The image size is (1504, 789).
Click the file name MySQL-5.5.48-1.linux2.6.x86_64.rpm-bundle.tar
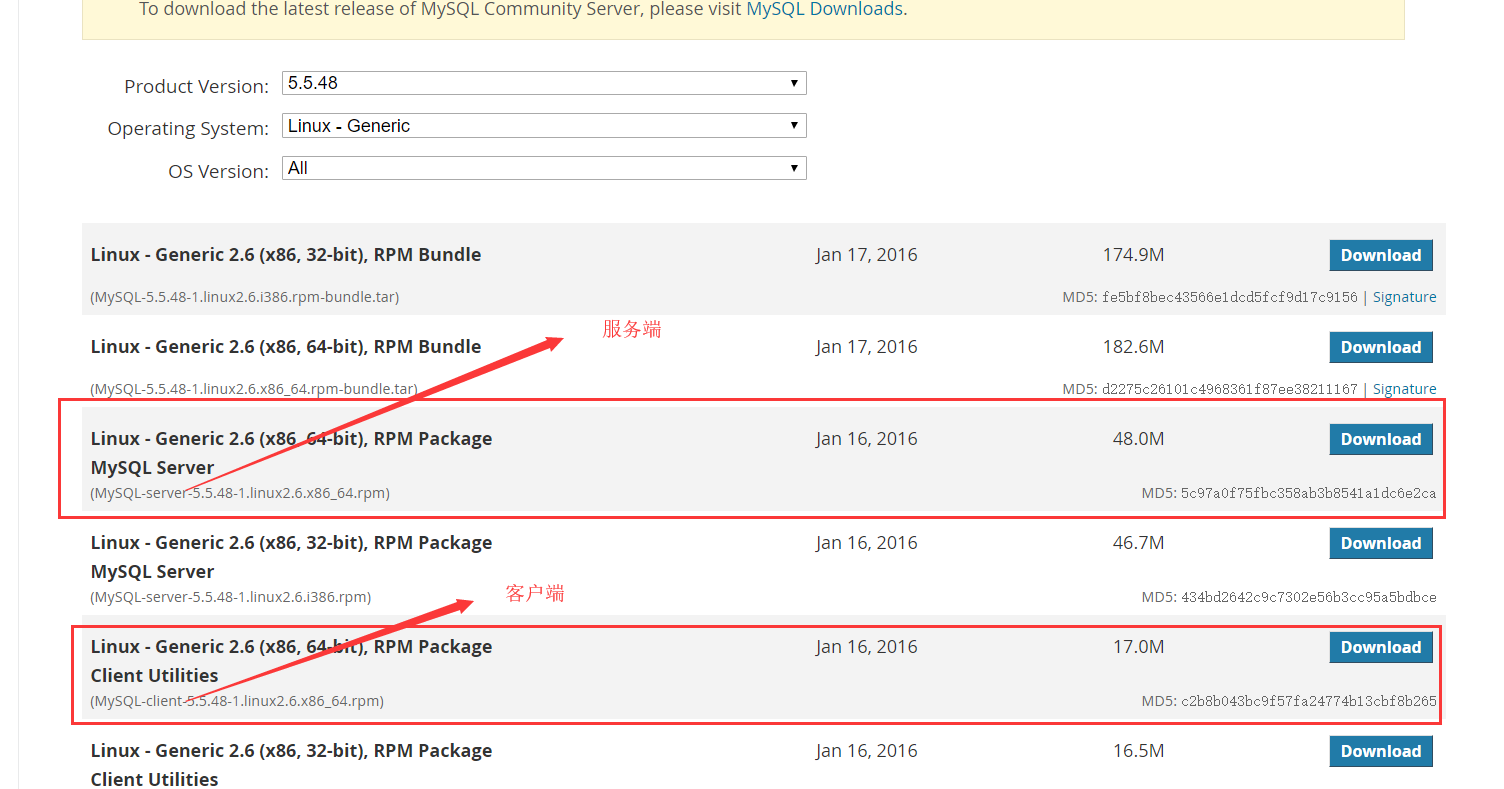tap(254, 389)
